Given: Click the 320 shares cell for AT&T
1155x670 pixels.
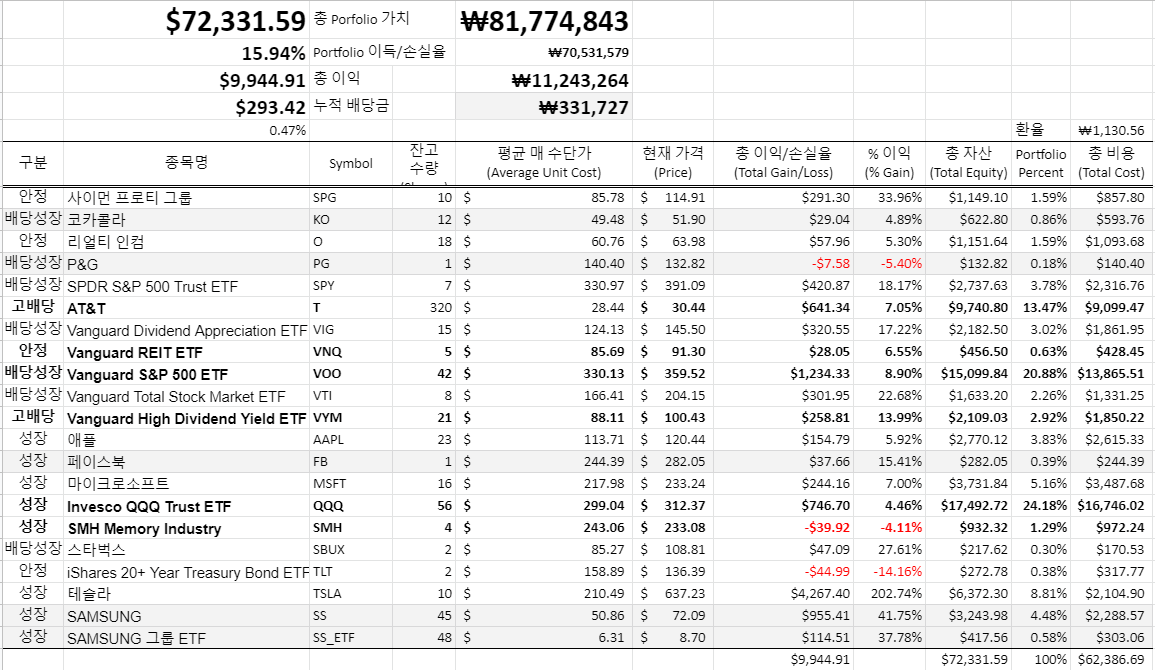Looking at the screenshot, I should click(424, 308).
